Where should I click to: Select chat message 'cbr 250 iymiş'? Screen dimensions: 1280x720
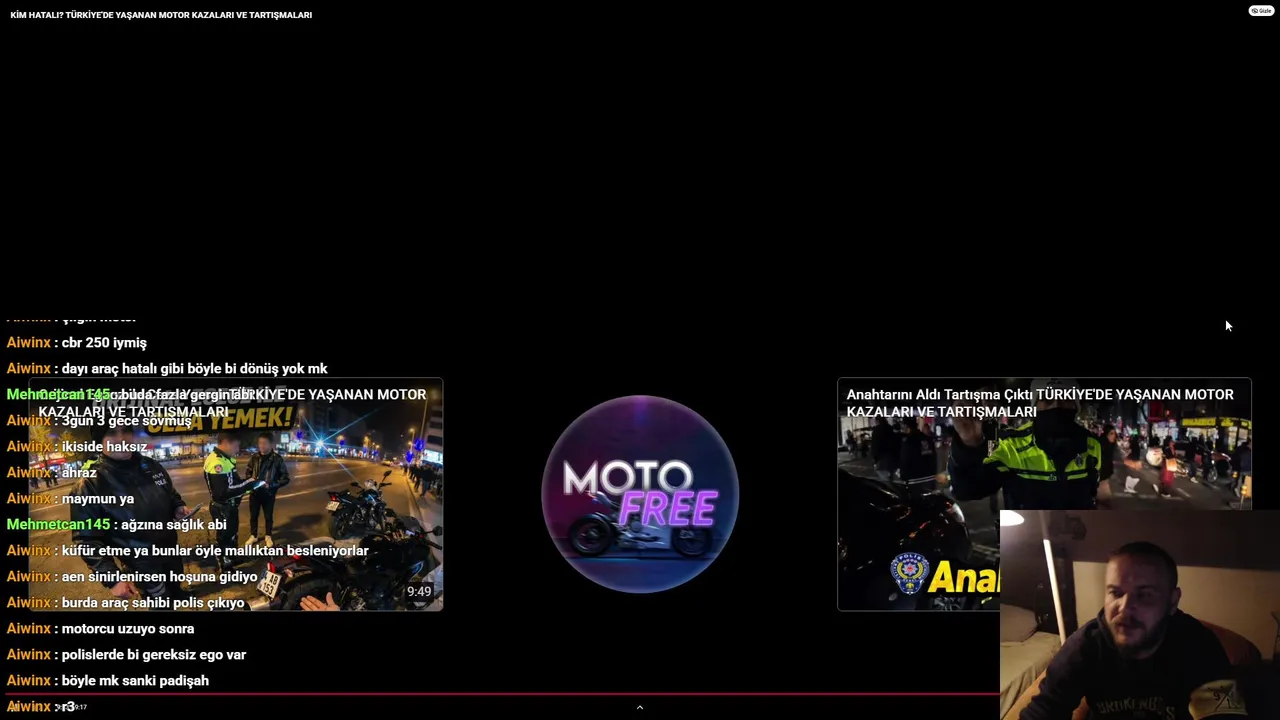(x=104, y=343)
